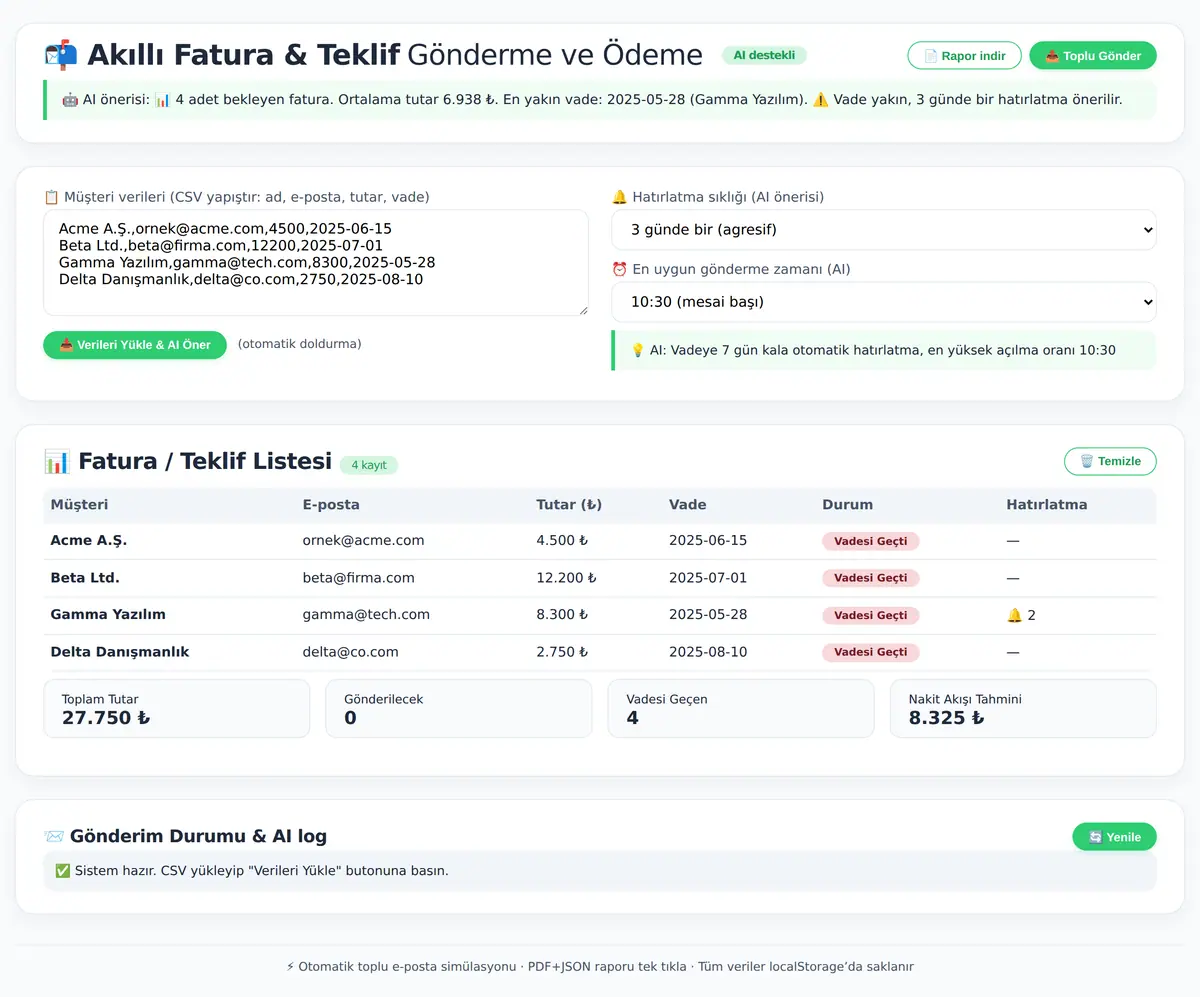Screen dimensions: 1200x997
Task: Click the Vadesi Geçti badge for Acme A.Ş.
Action: (870, 541)
